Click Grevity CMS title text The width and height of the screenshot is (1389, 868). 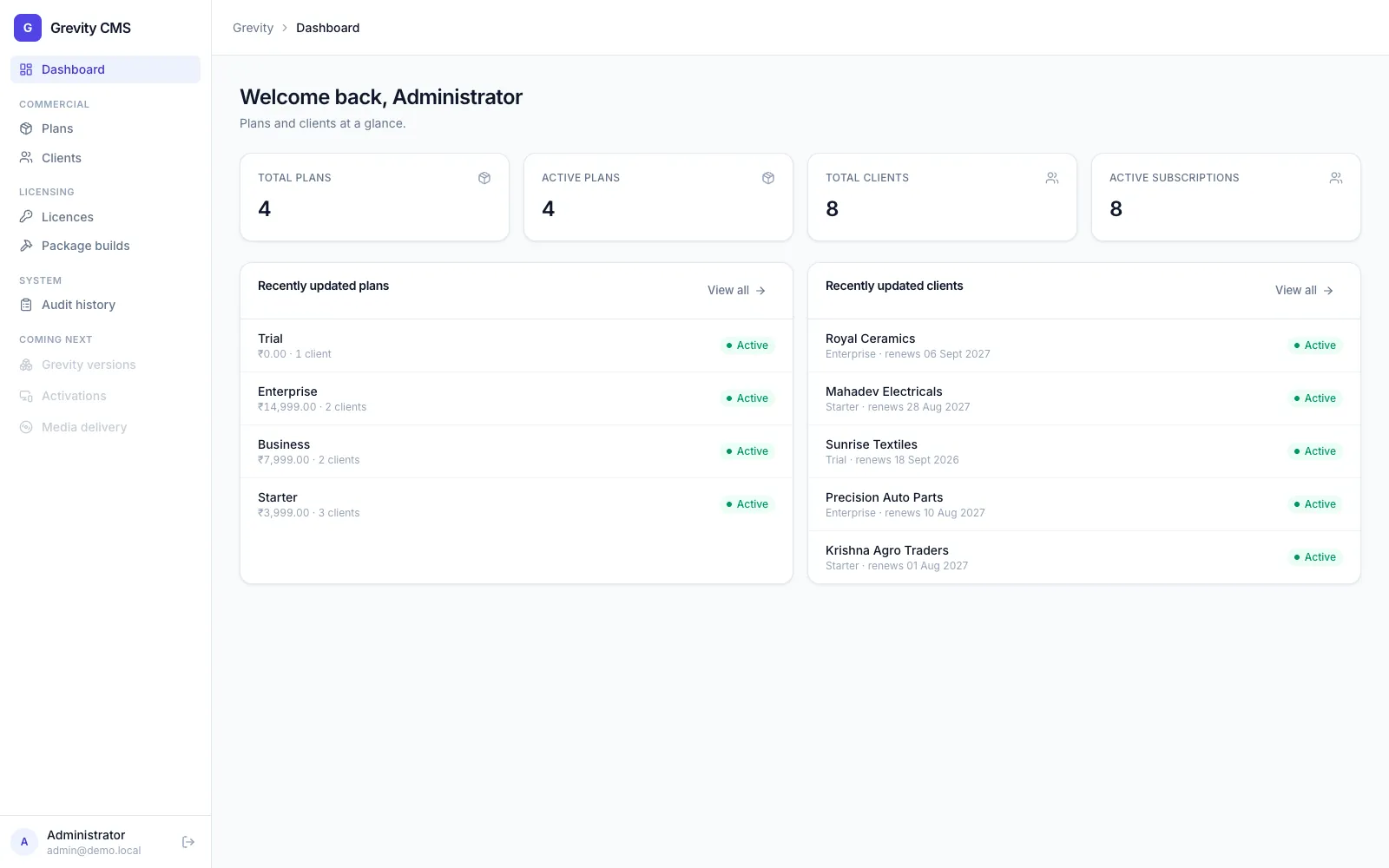coord(90,28)
